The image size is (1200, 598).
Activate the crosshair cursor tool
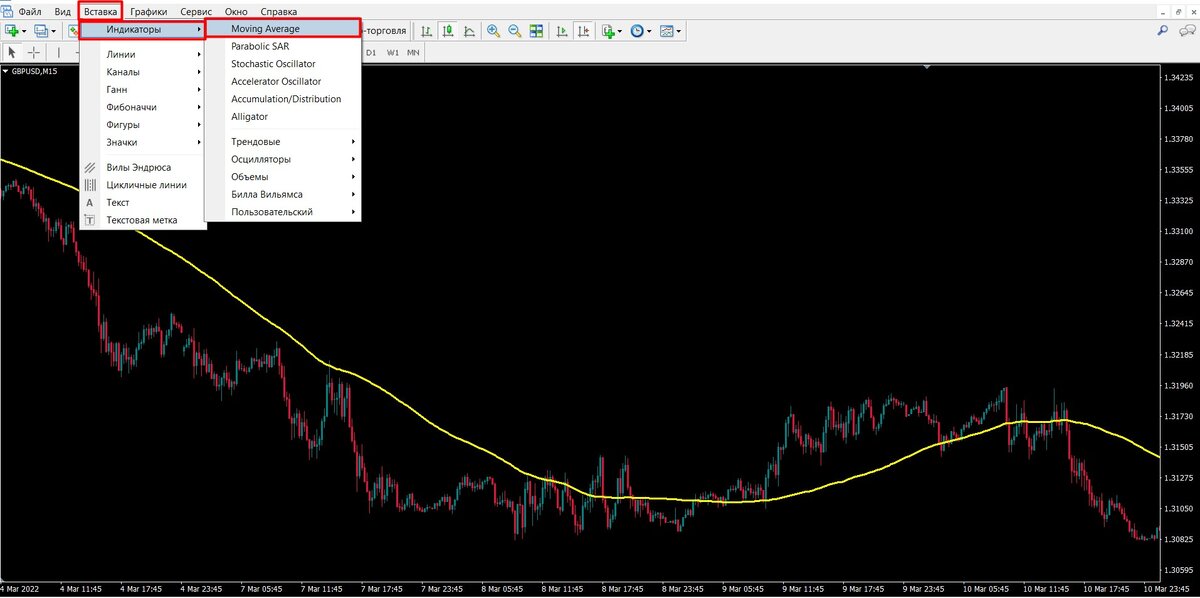coord(32,51)
